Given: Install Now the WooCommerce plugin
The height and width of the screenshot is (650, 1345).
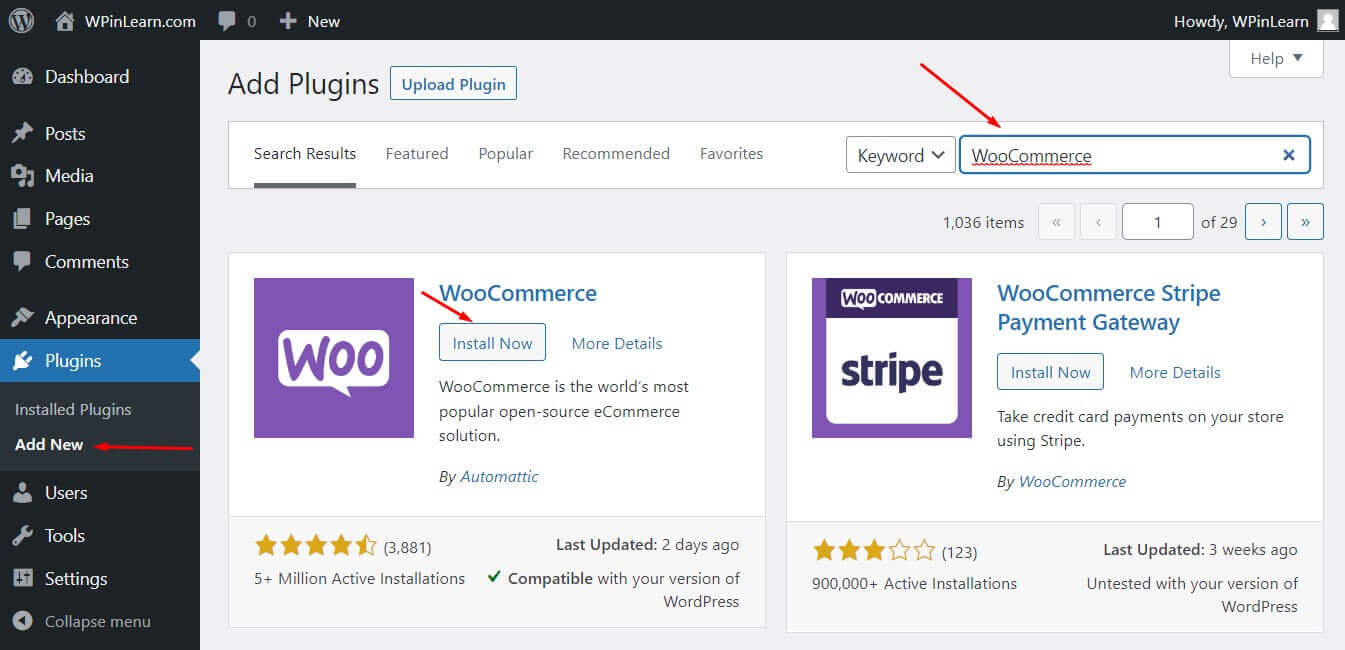Looking at the screenshot, I should pyautogui.click(x=492, y=343).
